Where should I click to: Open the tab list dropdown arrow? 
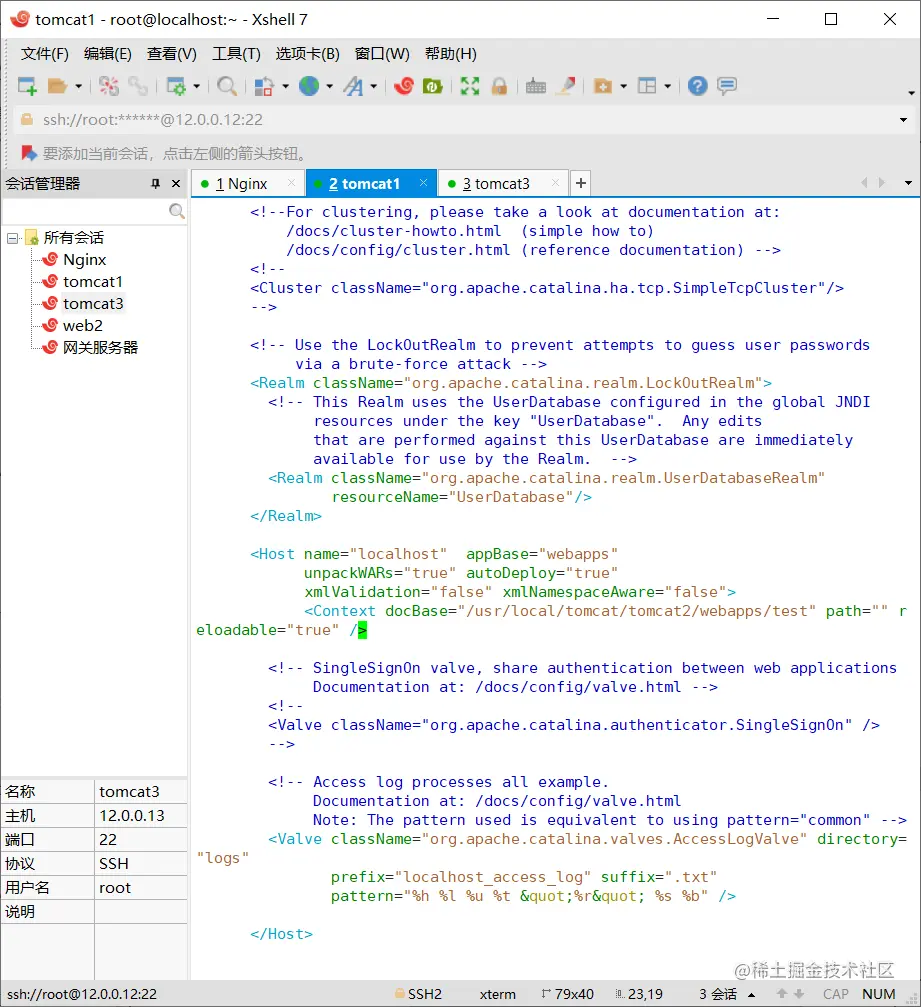[x=908, y=183]
